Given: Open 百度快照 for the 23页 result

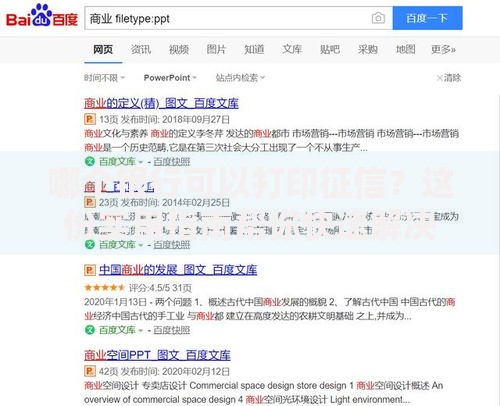Looking at the screenshot, I should 171,245.
